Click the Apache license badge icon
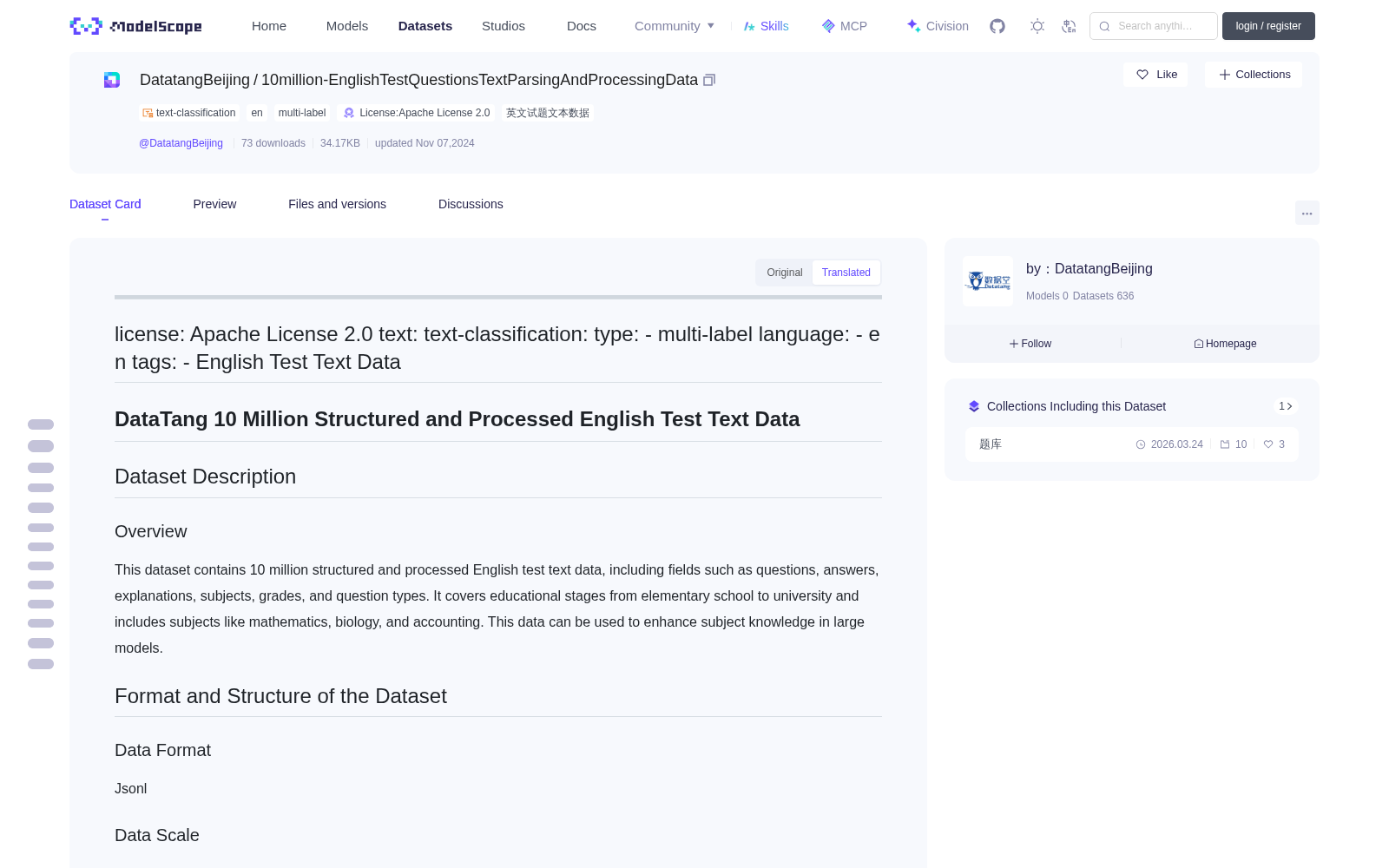Viewport: 1389px width, 868px height. (349, 113)
